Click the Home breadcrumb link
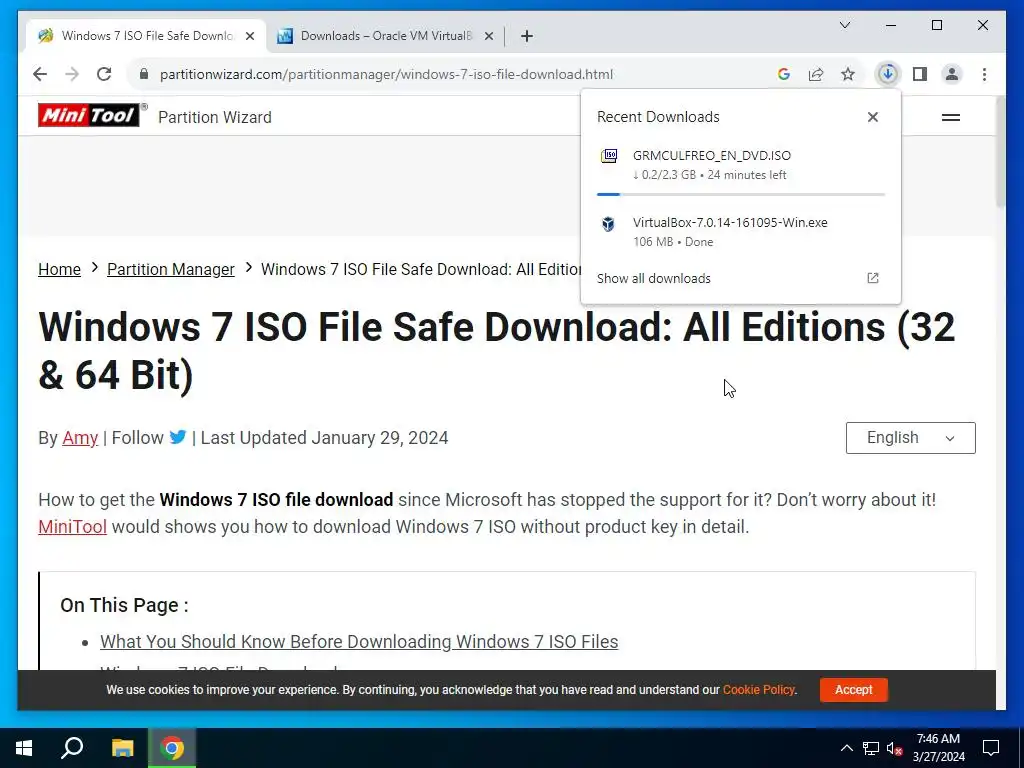This screenshot has width=1024, height=768. tap(59, 269)
